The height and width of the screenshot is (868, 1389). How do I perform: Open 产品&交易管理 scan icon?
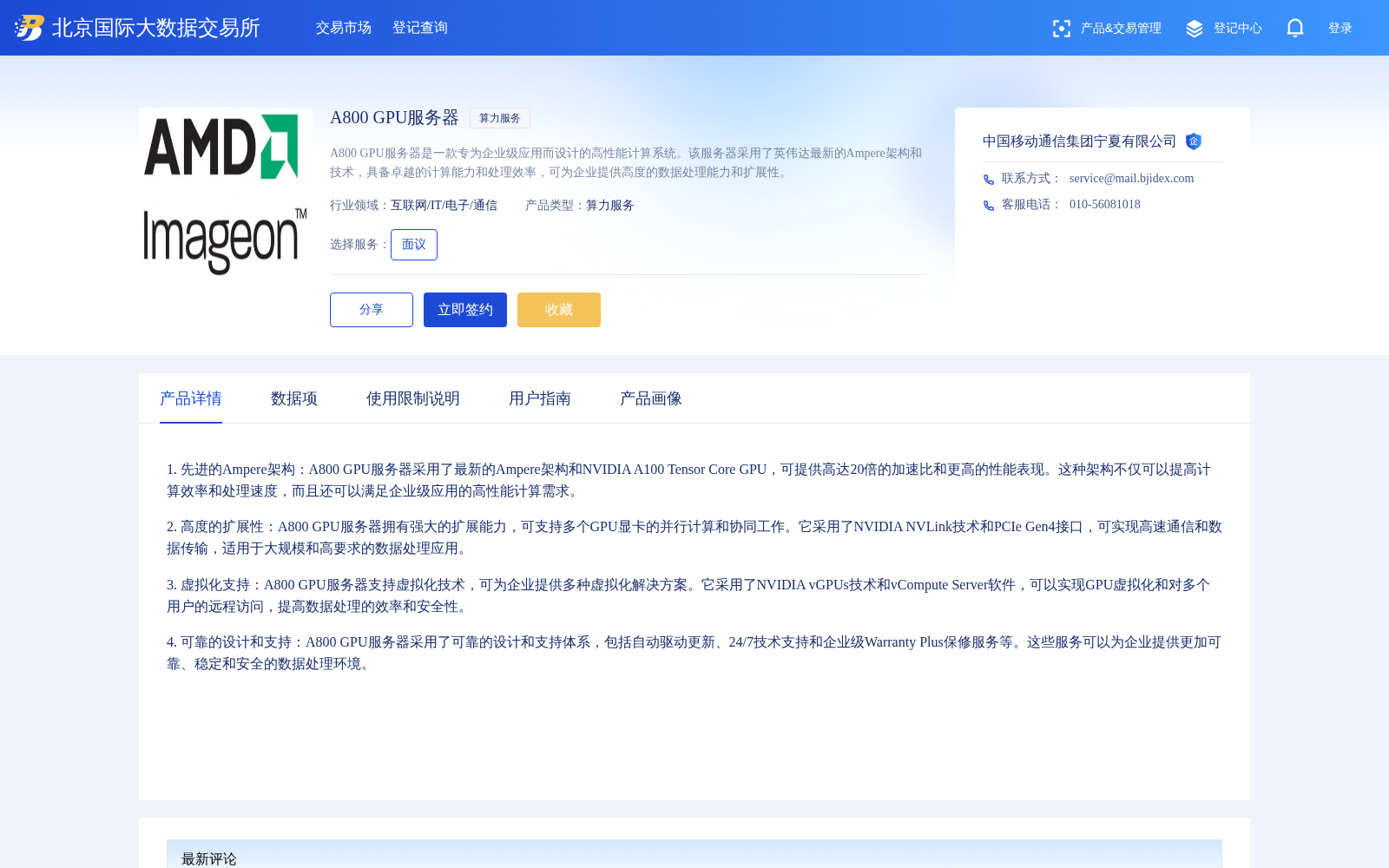(1061, 29)
